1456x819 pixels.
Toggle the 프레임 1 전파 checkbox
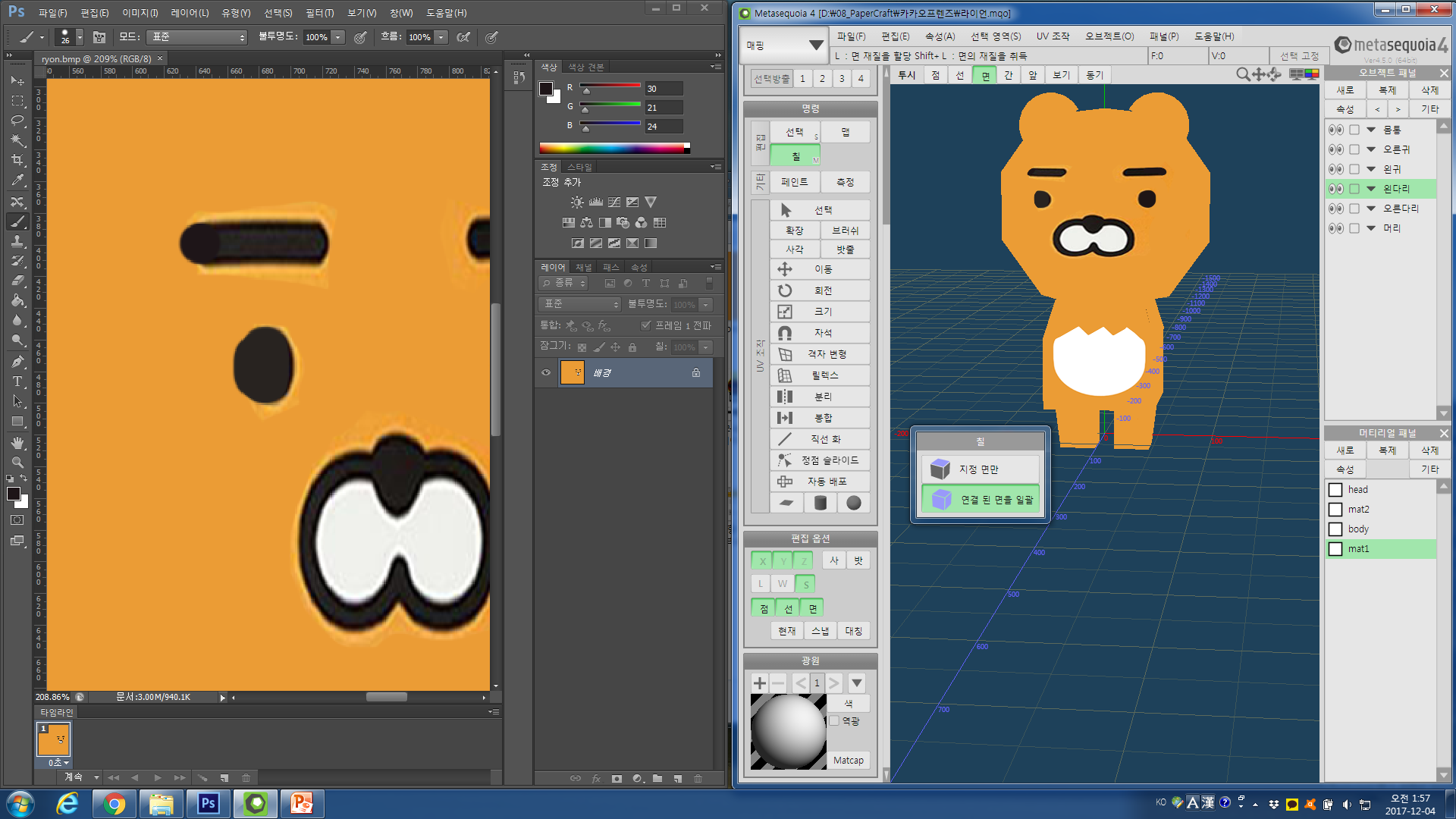pyautogui.click(x=646, y=325)
